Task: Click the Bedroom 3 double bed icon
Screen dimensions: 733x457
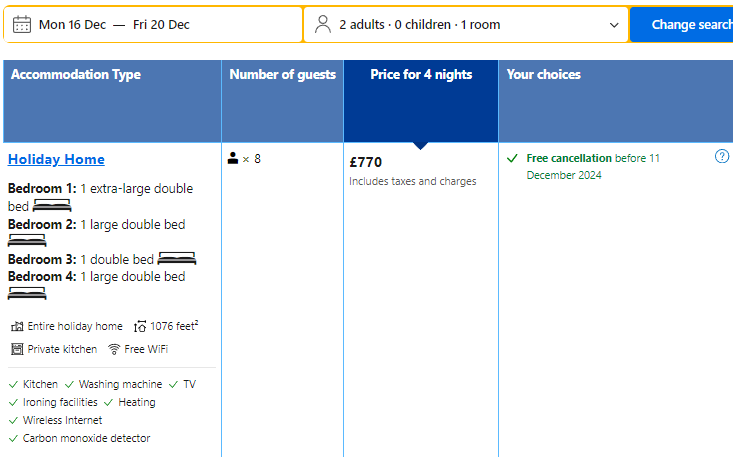Action: point(177,259)
